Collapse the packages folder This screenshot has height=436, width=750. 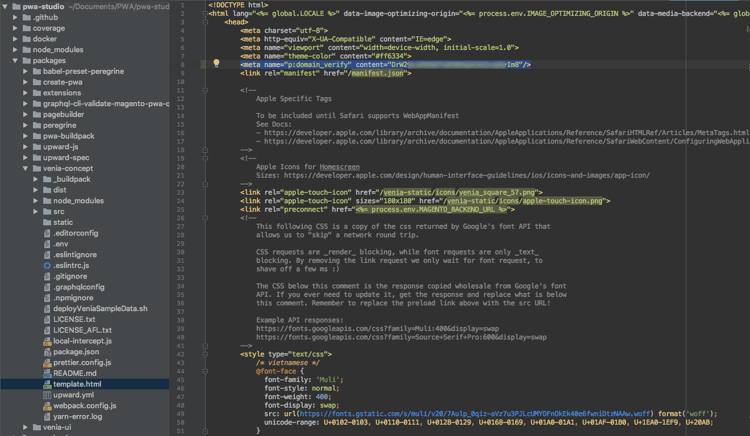tap(14, 60)
